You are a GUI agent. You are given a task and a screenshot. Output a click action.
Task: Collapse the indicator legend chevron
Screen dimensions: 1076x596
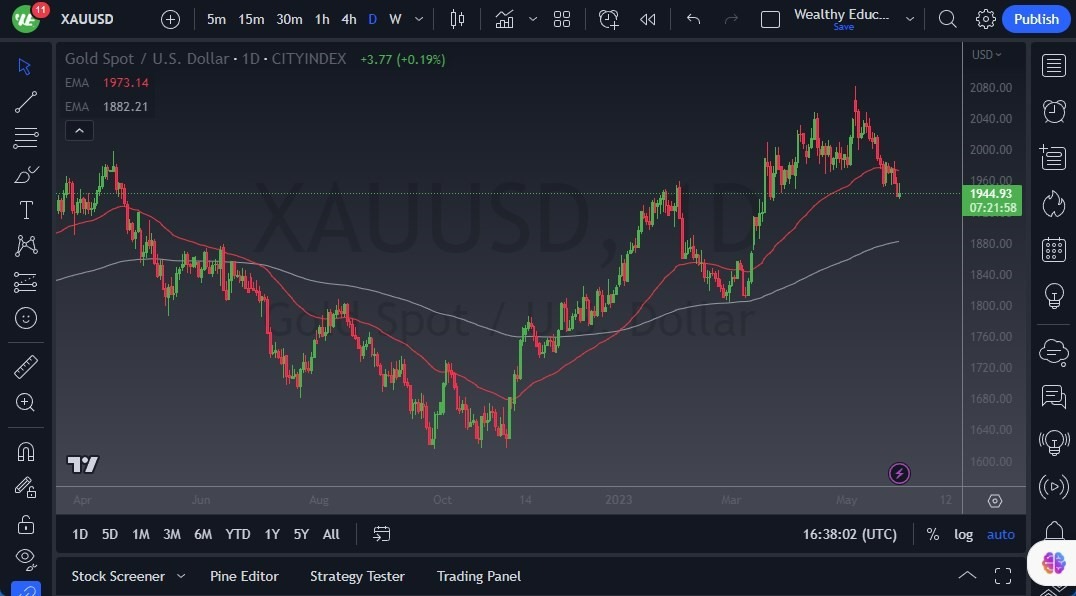click(x=79, y=130)
